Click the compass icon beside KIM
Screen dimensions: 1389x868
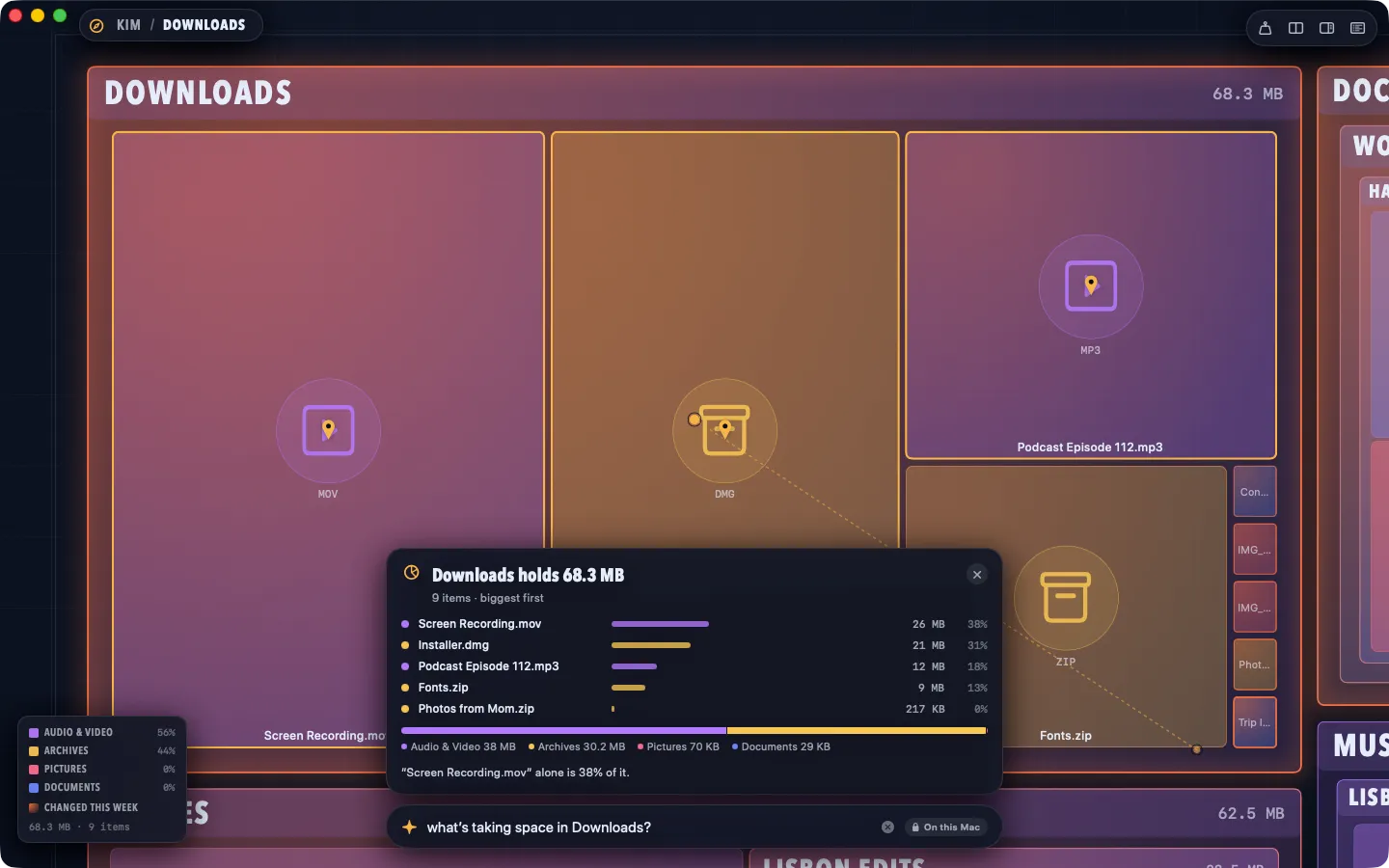pyautogui.click(x=96, y=26)
